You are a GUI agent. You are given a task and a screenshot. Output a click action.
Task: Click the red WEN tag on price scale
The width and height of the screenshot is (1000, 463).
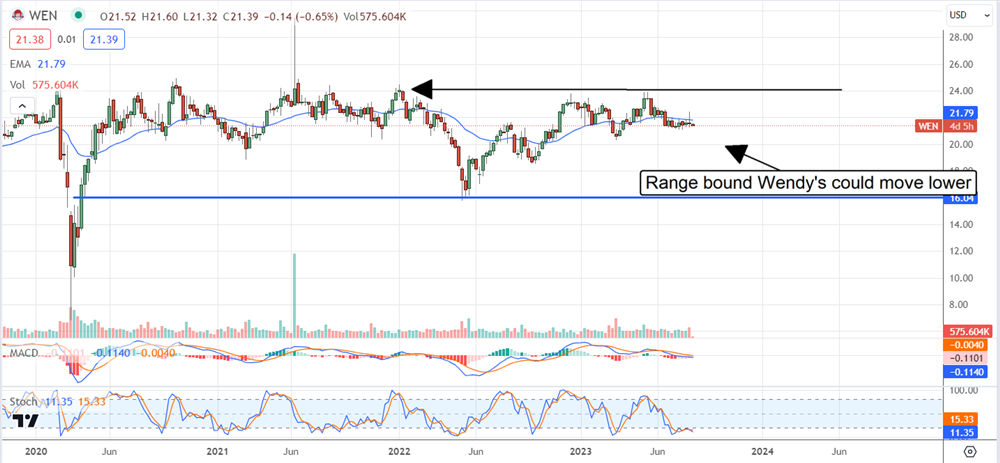(929, 126)
